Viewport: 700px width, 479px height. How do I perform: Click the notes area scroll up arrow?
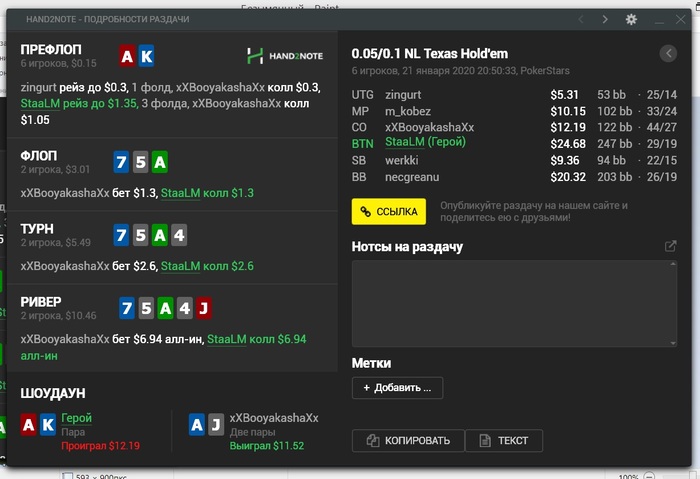[673, 264]
